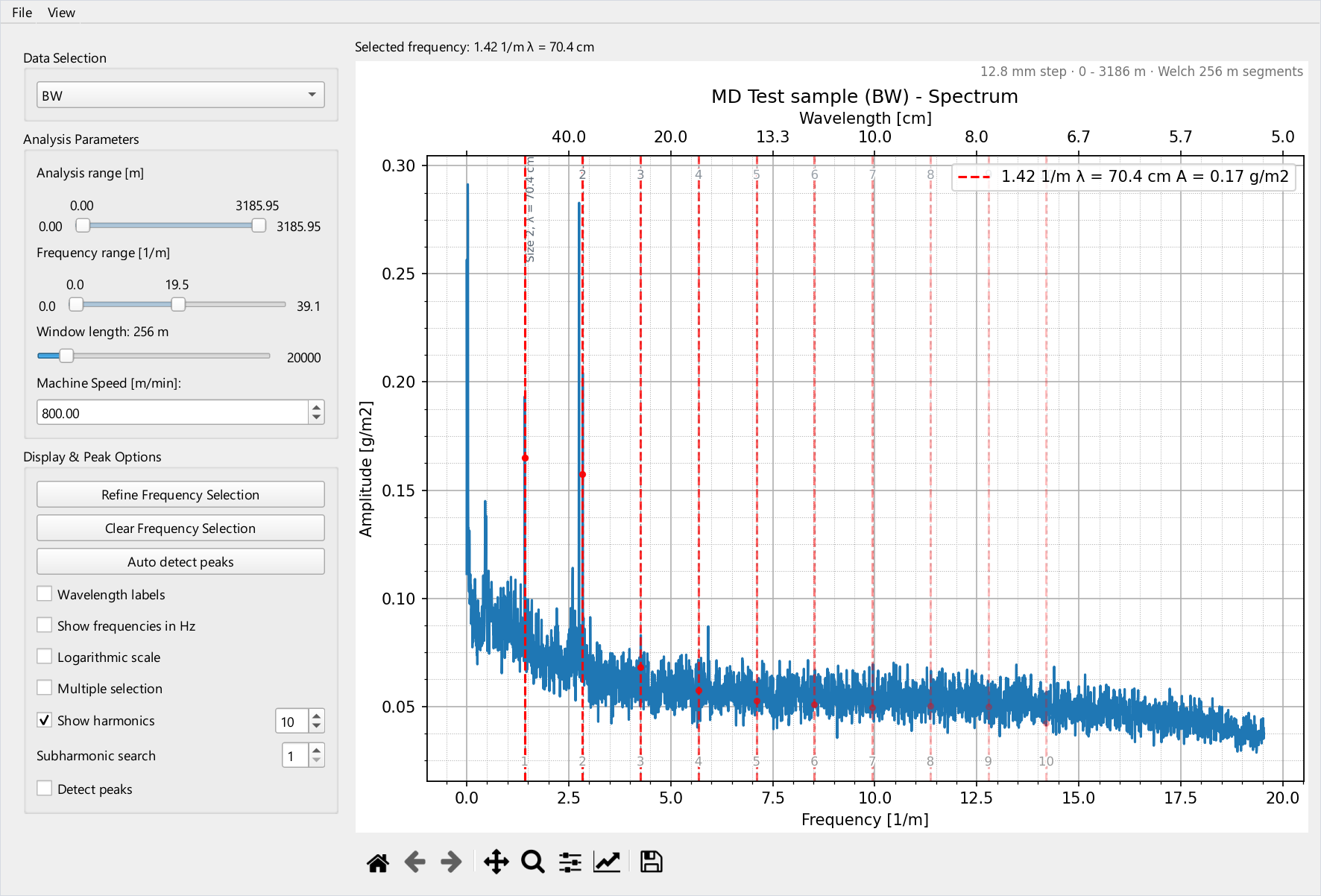1321x896 pixels.
Task: Click Analysis range lower slider handle
Action: pos(83,225)
